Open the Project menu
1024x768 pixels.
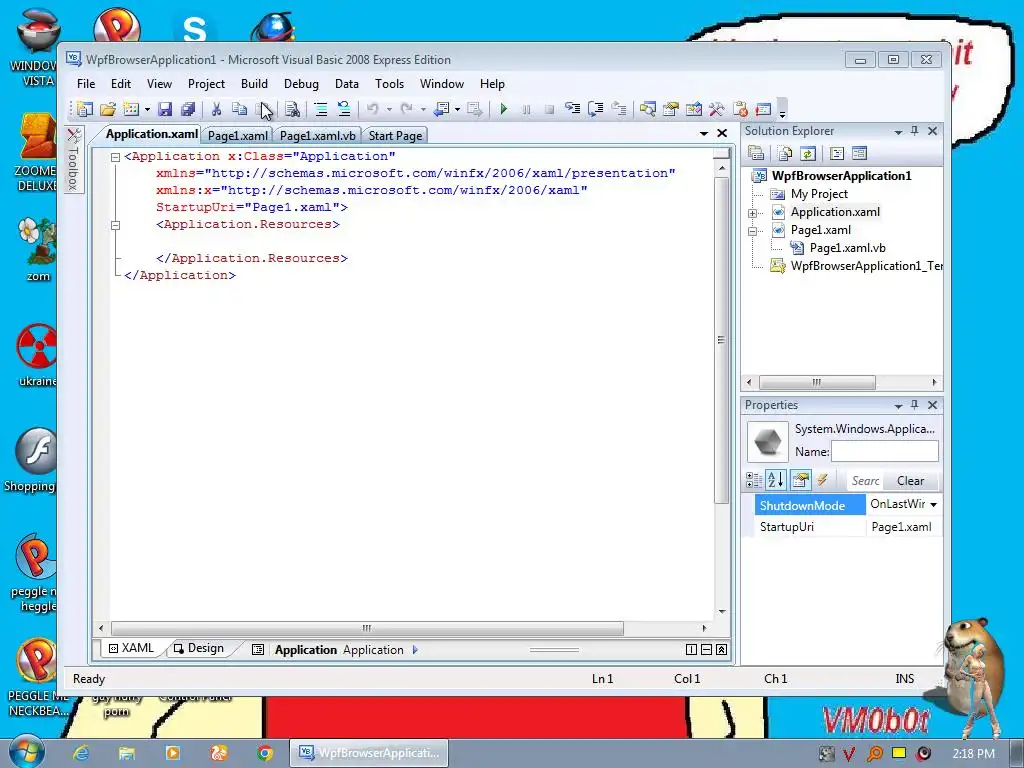pos(206,84)
